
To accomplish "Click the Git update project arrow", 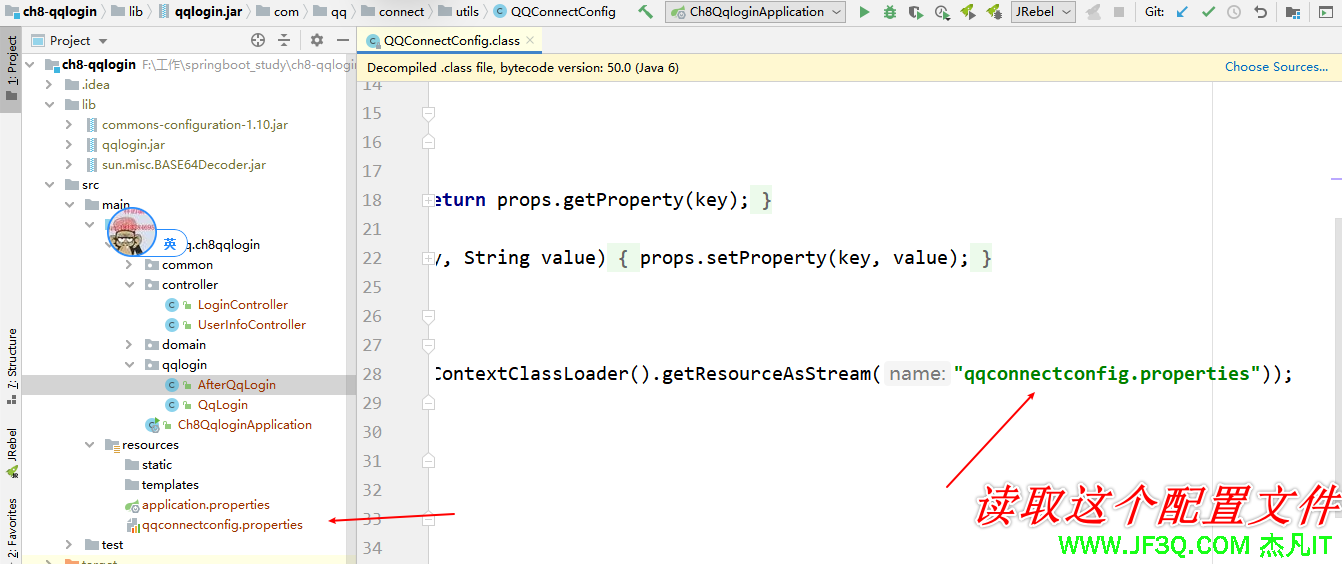I will click(x=1182, y=12).
